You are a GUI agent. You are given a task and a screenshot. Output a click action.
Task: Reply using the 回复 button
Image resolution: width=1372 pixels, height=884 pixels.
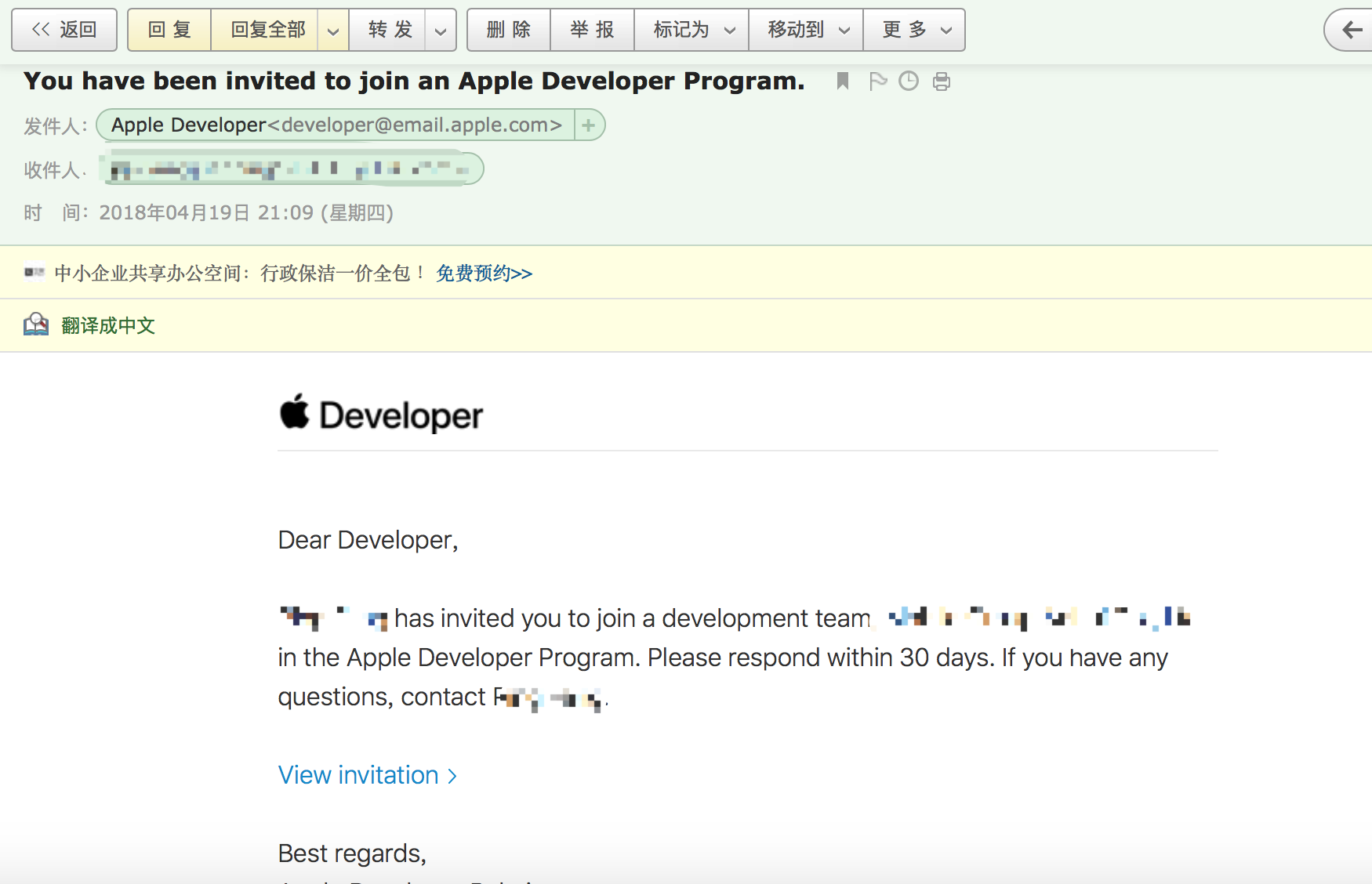pyautogui.click(x=169, y=30)
